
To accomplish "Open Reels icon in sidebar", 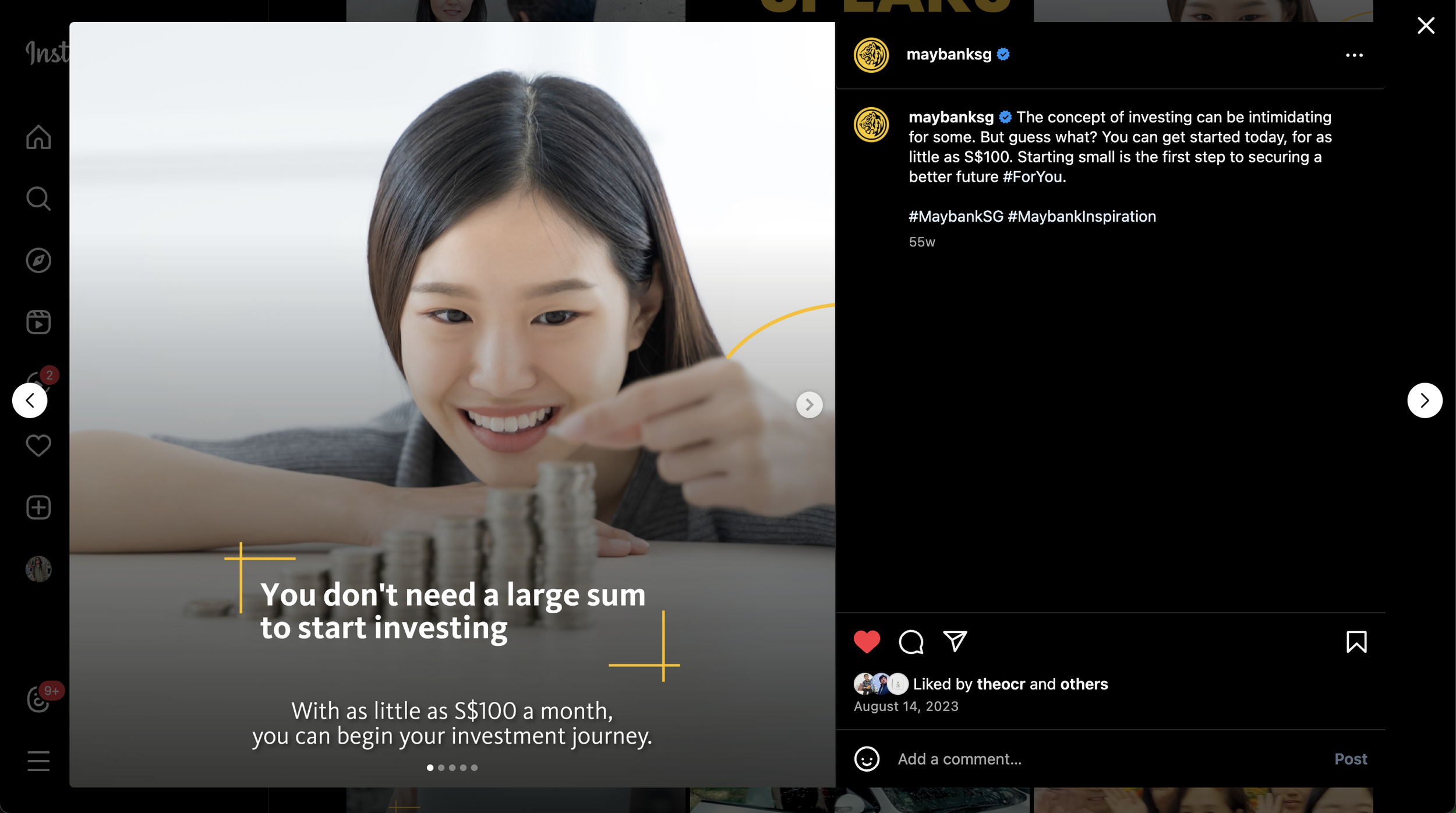I will pyautogui.click(x=38, y=322).
